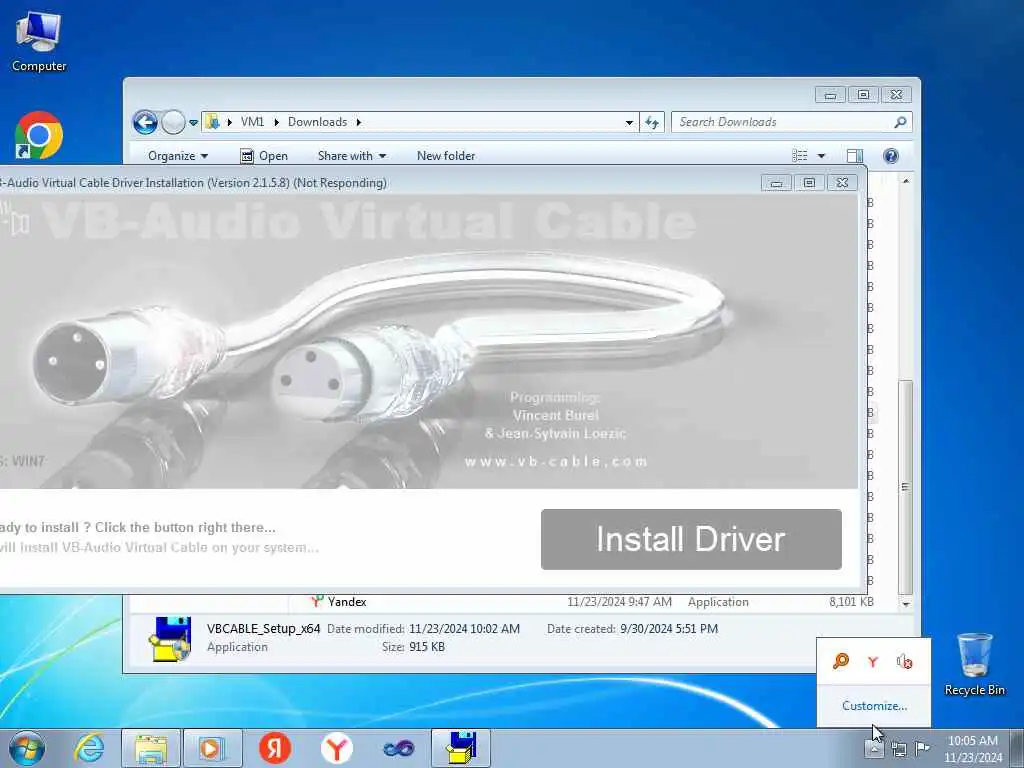This screenshot has width=1024, height=768.
Task: Expand the arrow after VM1 breadcrumb
Action: [276, 122]
